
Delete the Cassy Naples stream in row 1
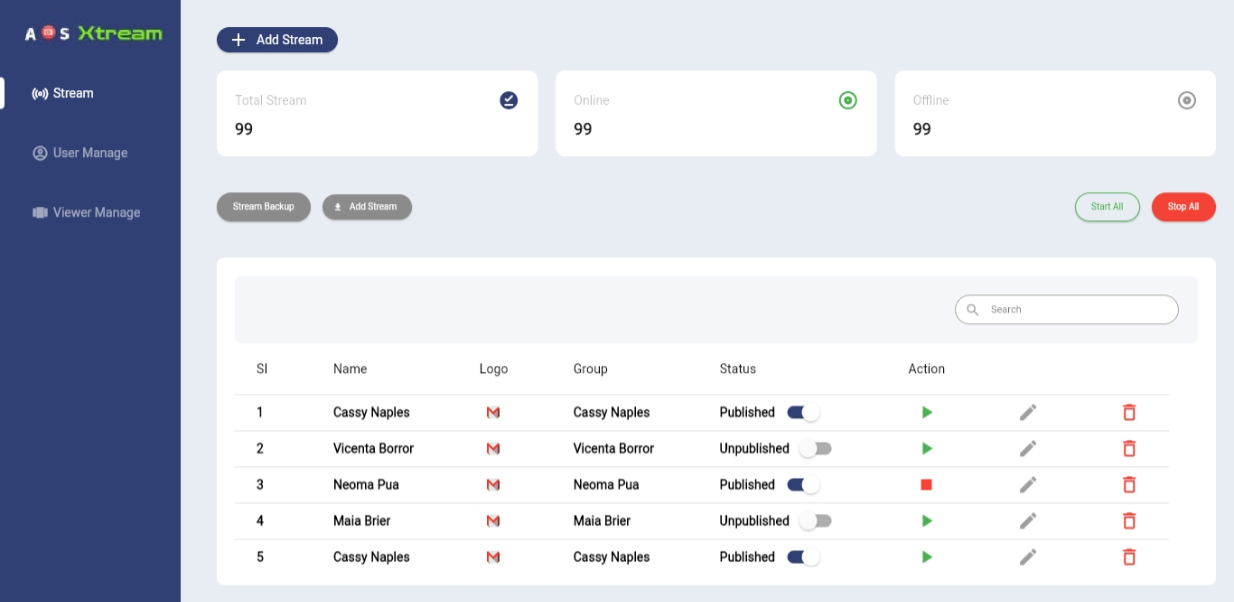pyautogui.click(x=1129, y=412)
